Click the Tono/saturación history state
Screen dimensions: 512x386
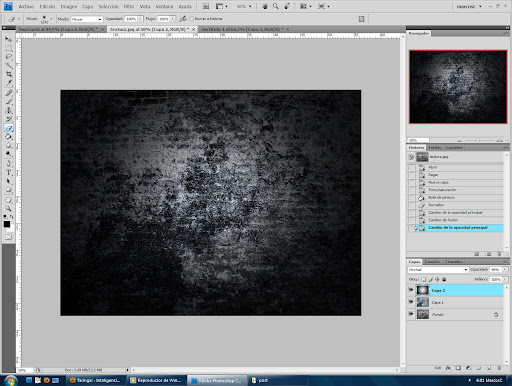(x=456, y=190)
